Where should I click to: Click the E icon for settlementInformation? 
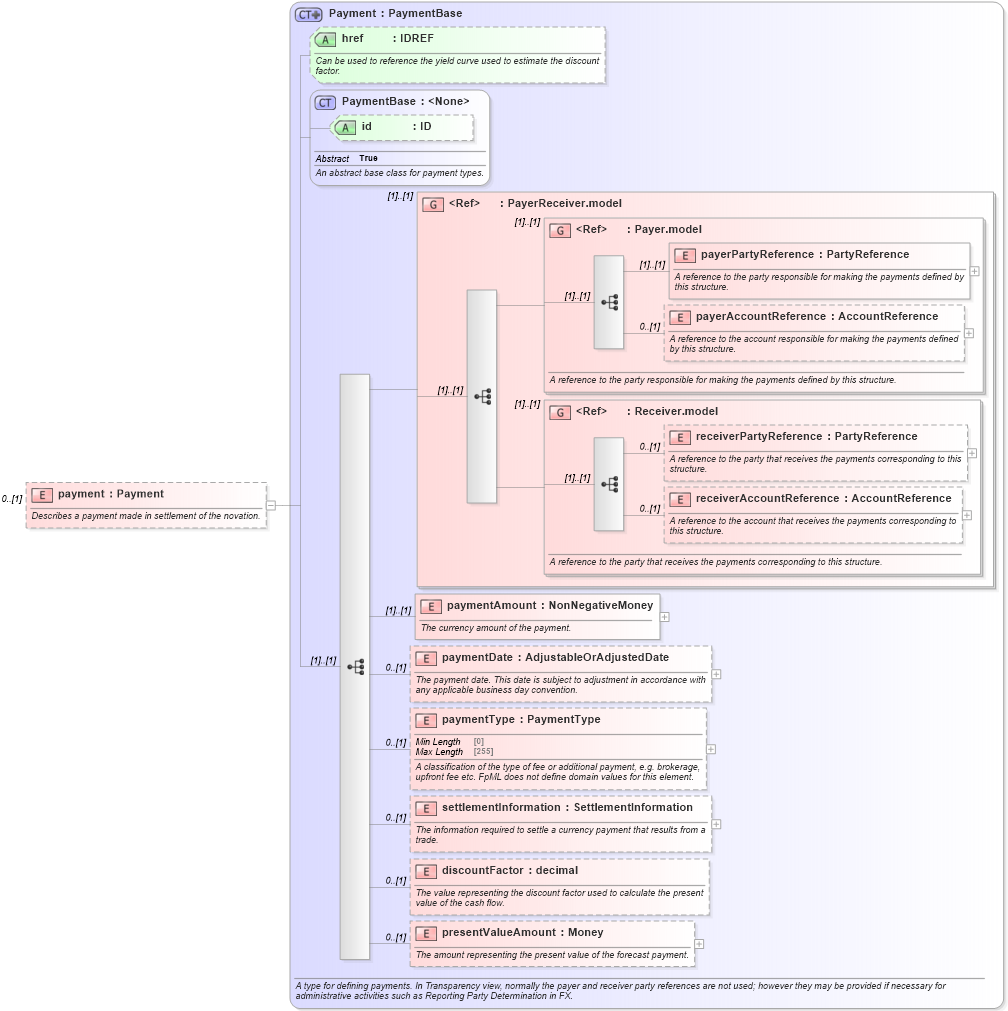(424, 808)
